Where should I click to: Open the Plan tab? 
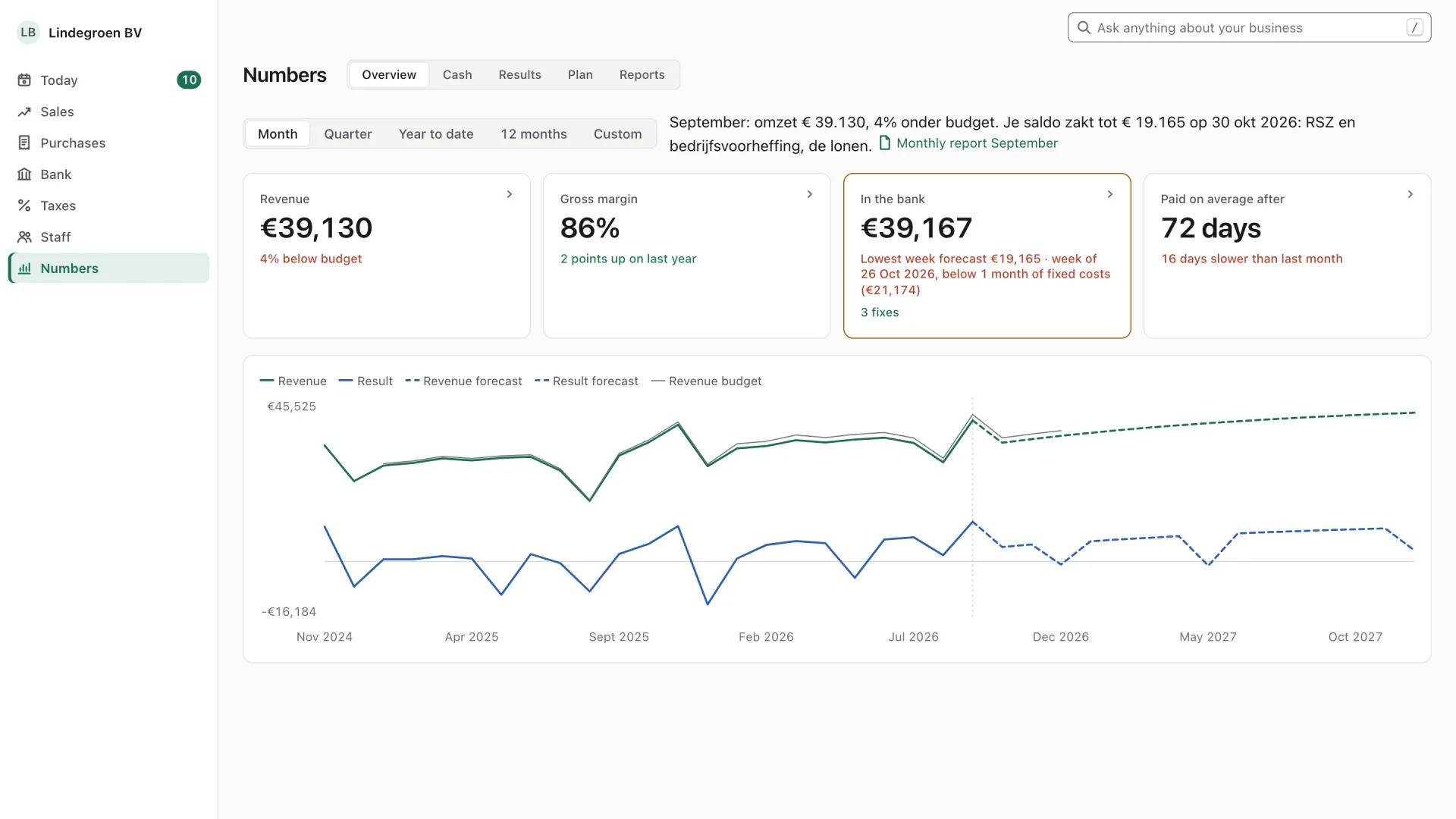580,75
